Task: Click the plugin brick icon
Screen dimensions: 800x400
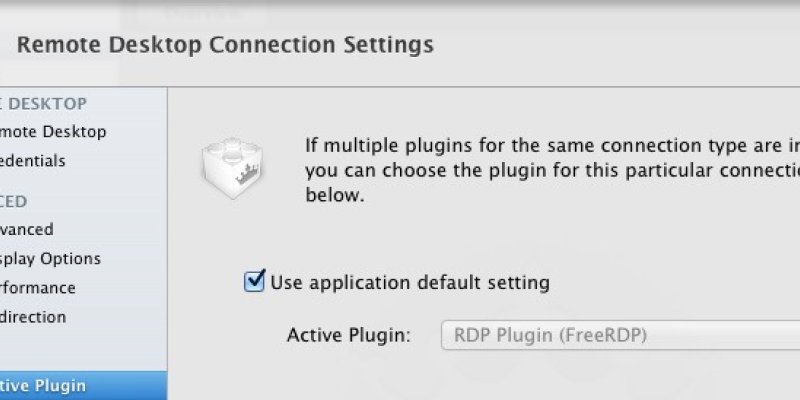Action: pyautogui.click(x=232, y=165)
